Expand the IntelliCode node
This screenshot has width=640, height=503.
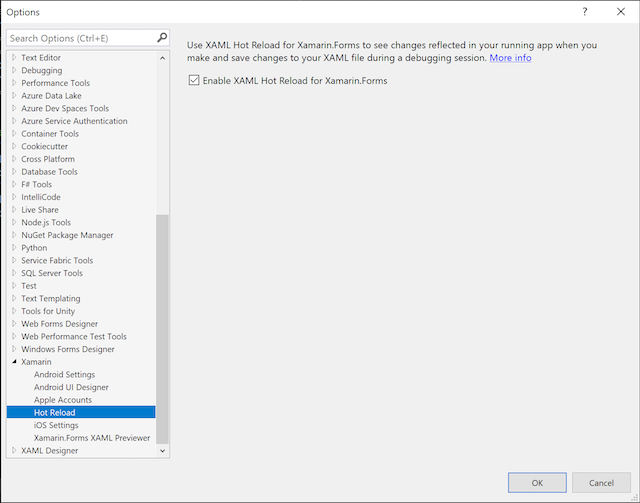pyautogui.click(x=14, y=197)
